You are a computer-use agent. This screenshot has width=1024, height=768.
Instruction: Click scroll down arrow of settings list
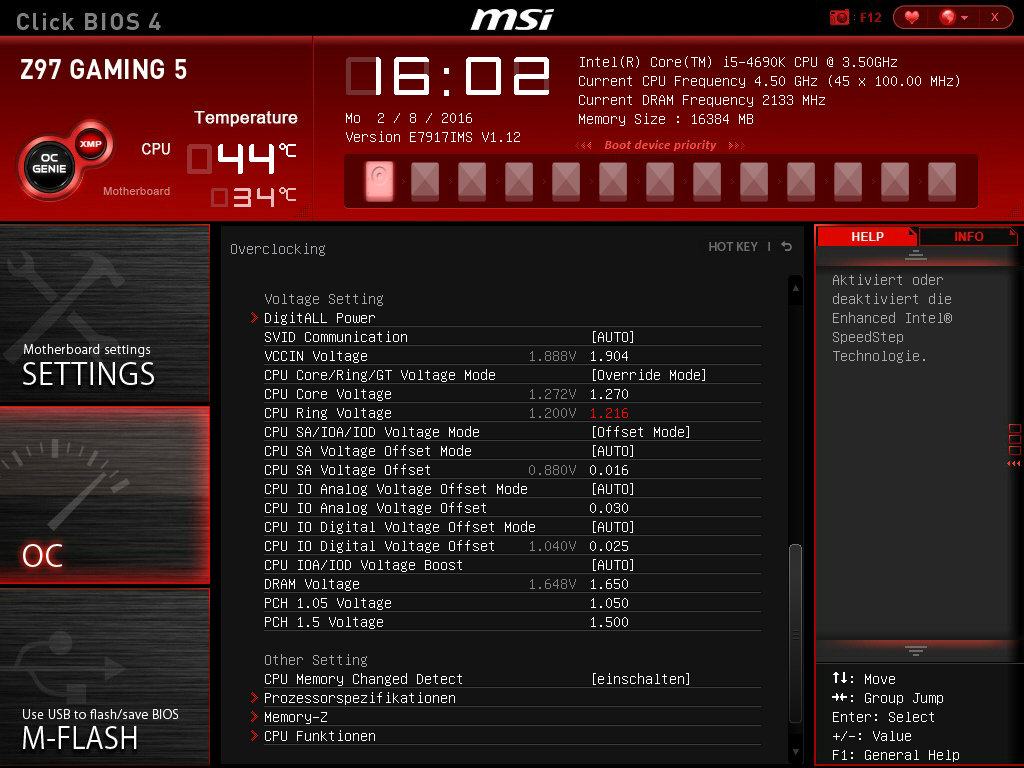tap(795, 752)
